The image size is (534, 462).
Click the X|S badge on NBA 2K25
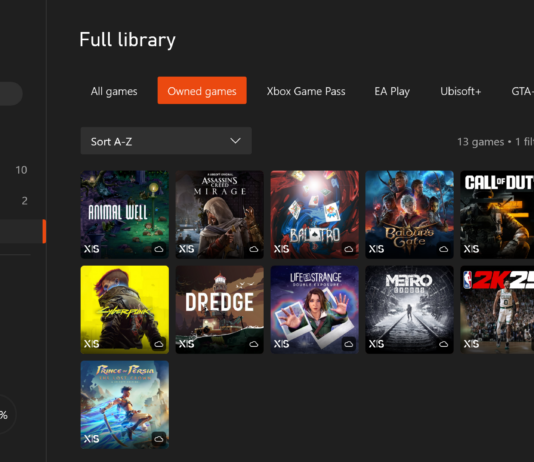472,344
